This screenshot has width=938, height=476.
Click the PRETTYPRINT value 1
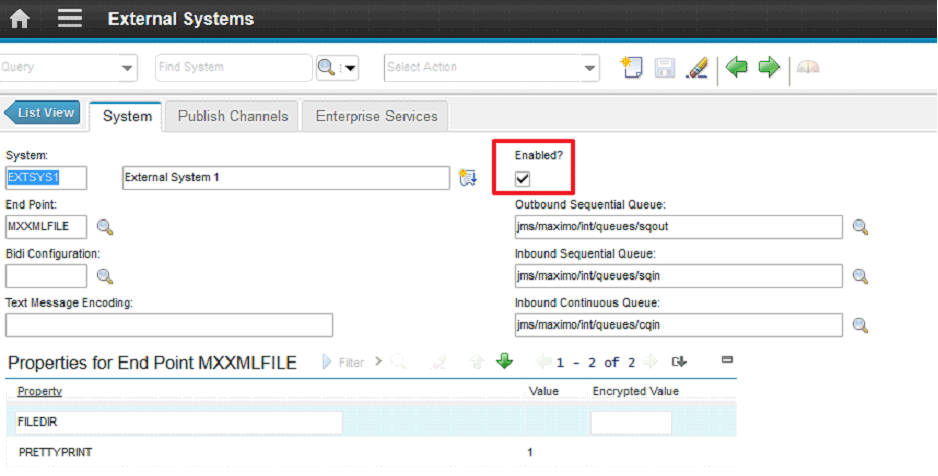point(530,453)
